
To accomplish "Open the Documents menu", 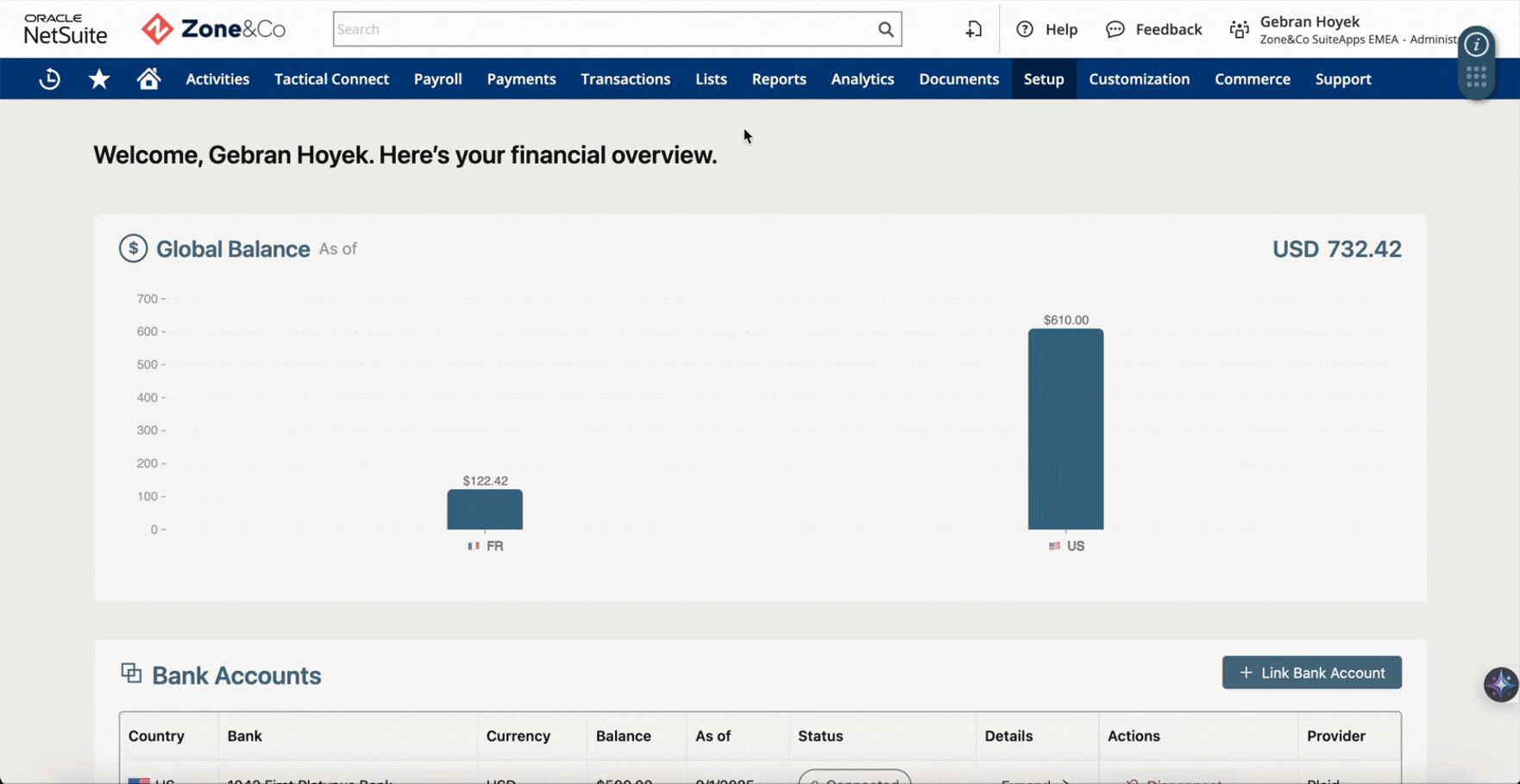I will coord(958,78).
